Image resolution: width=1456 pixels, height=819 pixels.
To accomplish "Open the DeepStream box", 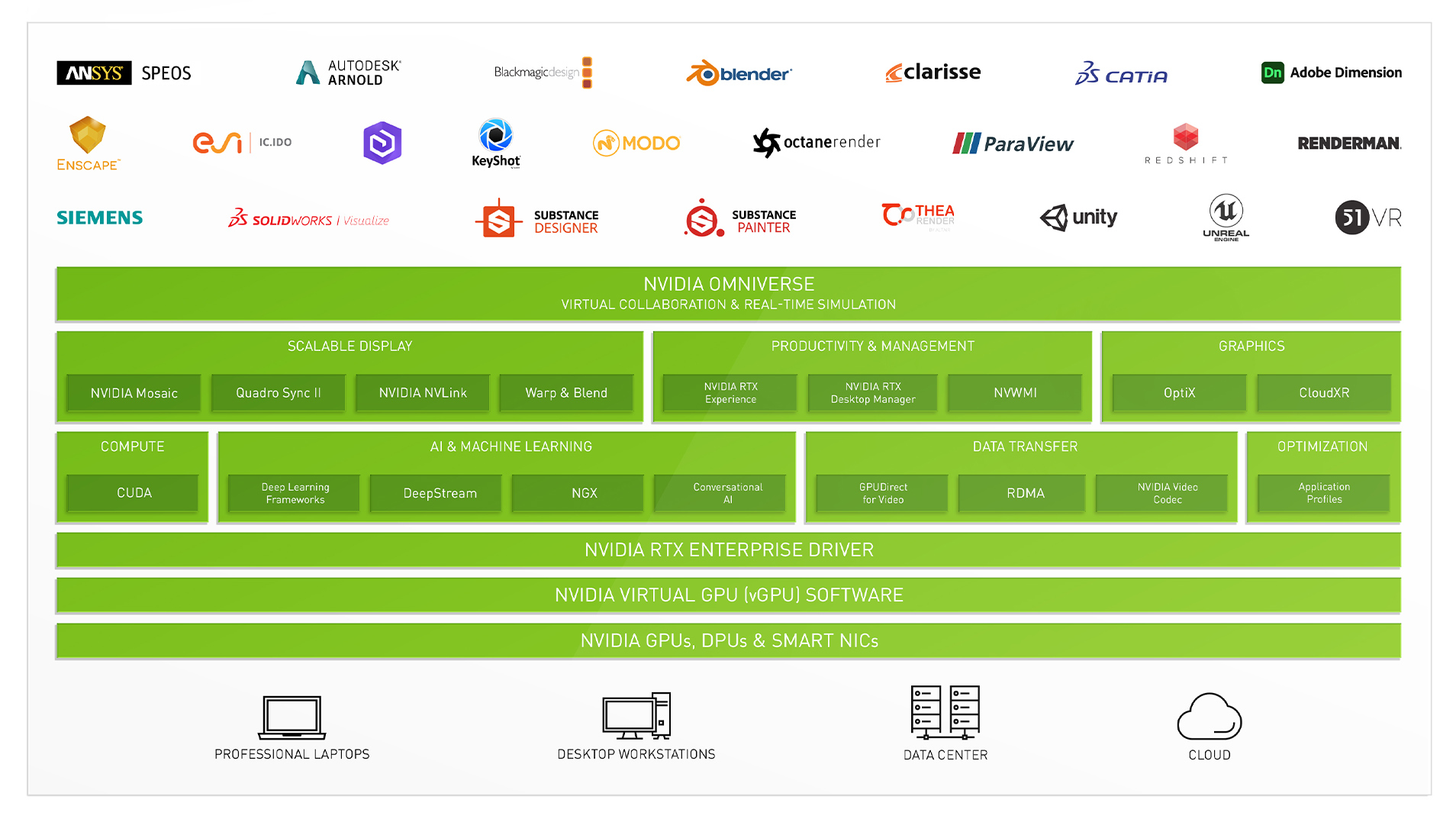I will pos(440,493).
